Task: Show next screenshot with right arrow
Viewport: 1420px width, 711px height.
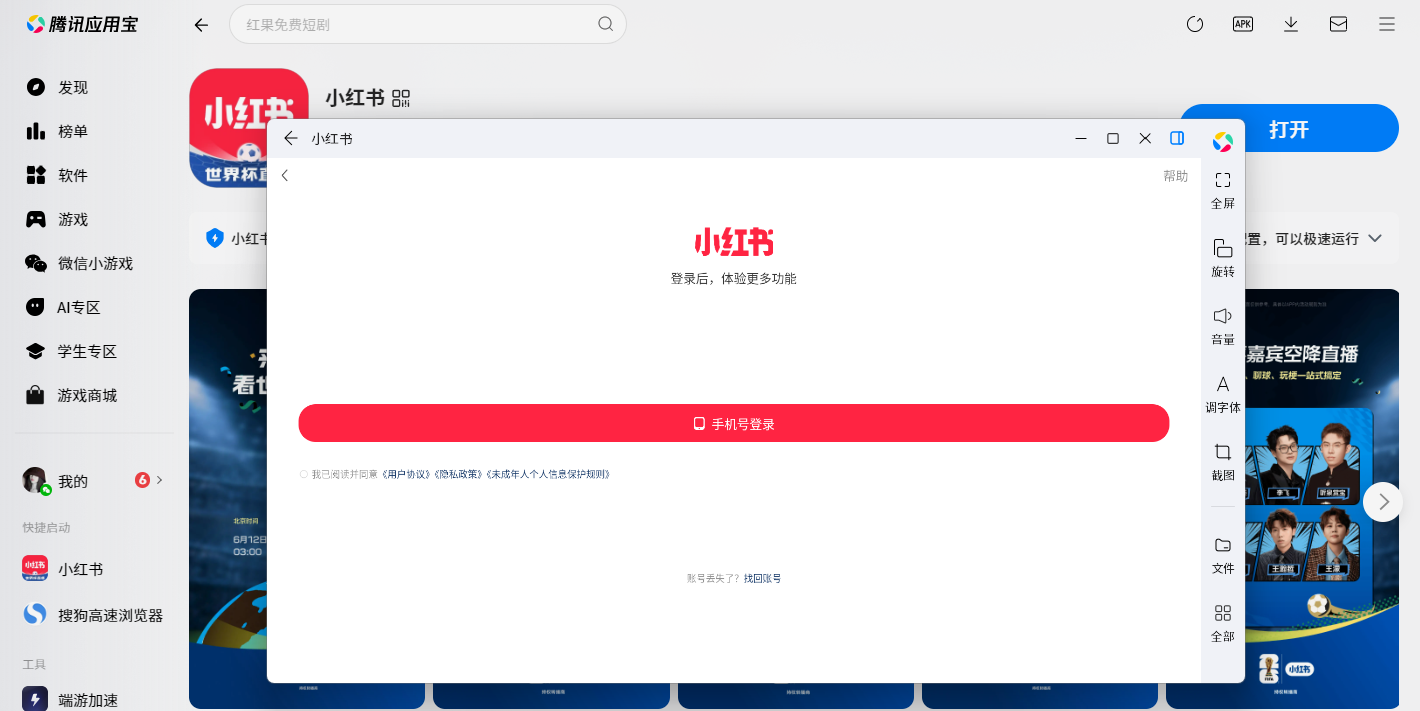Action: [1383, 502]
